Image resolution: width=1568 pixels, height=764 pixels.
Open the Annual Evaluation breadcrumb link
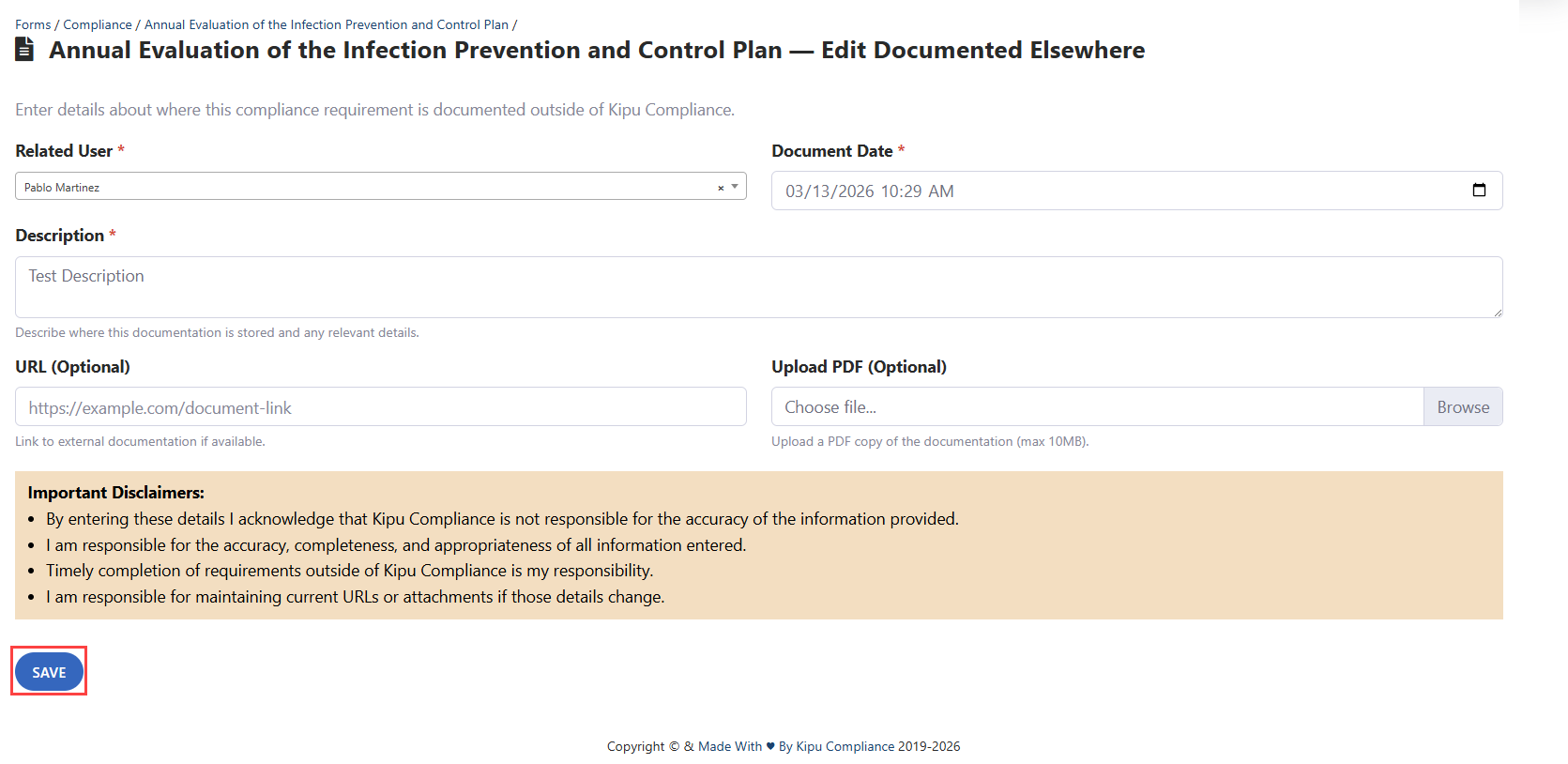click(x=326, y=24)
